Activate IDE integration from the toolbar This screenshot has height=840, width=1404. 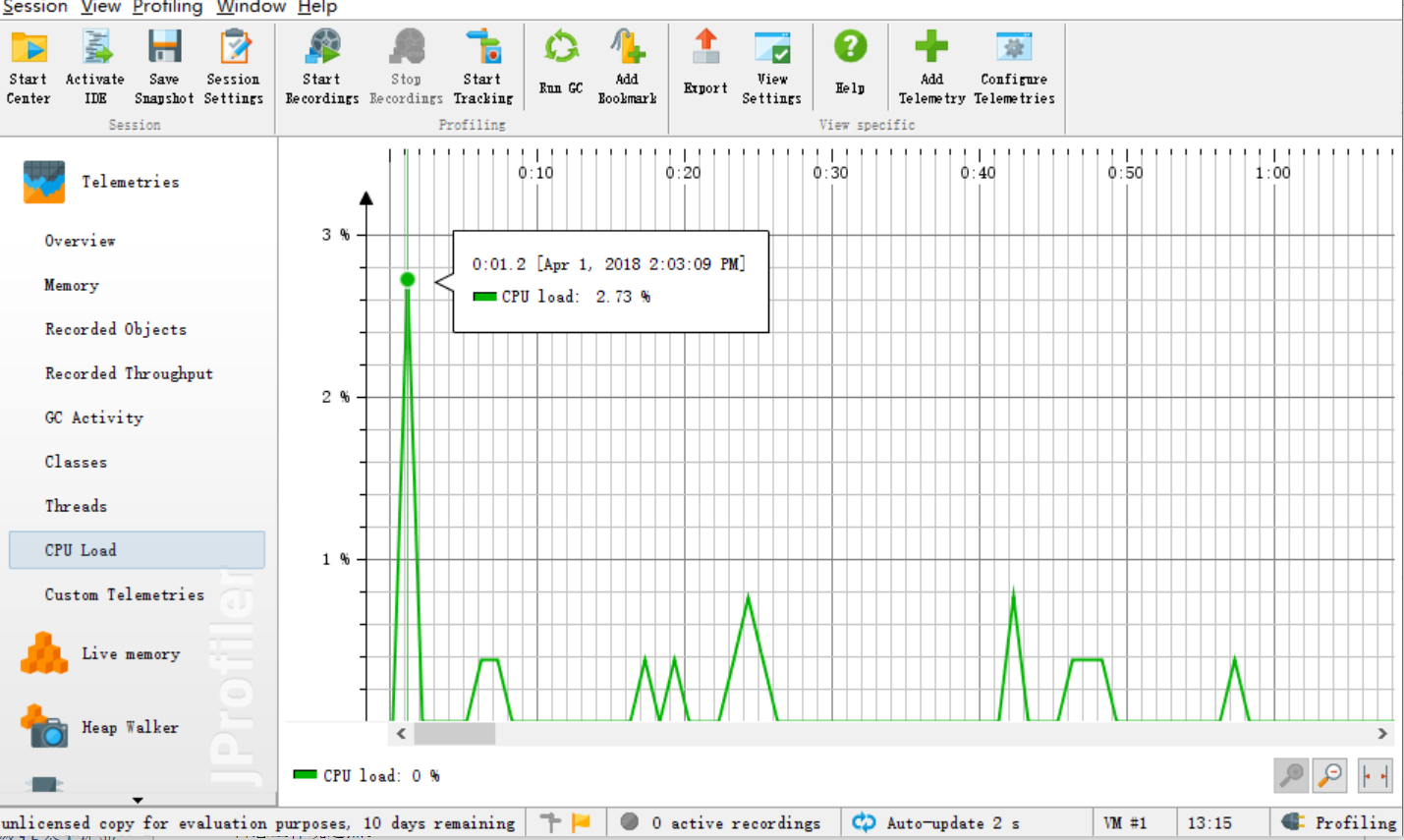click(x=95, y=67)
